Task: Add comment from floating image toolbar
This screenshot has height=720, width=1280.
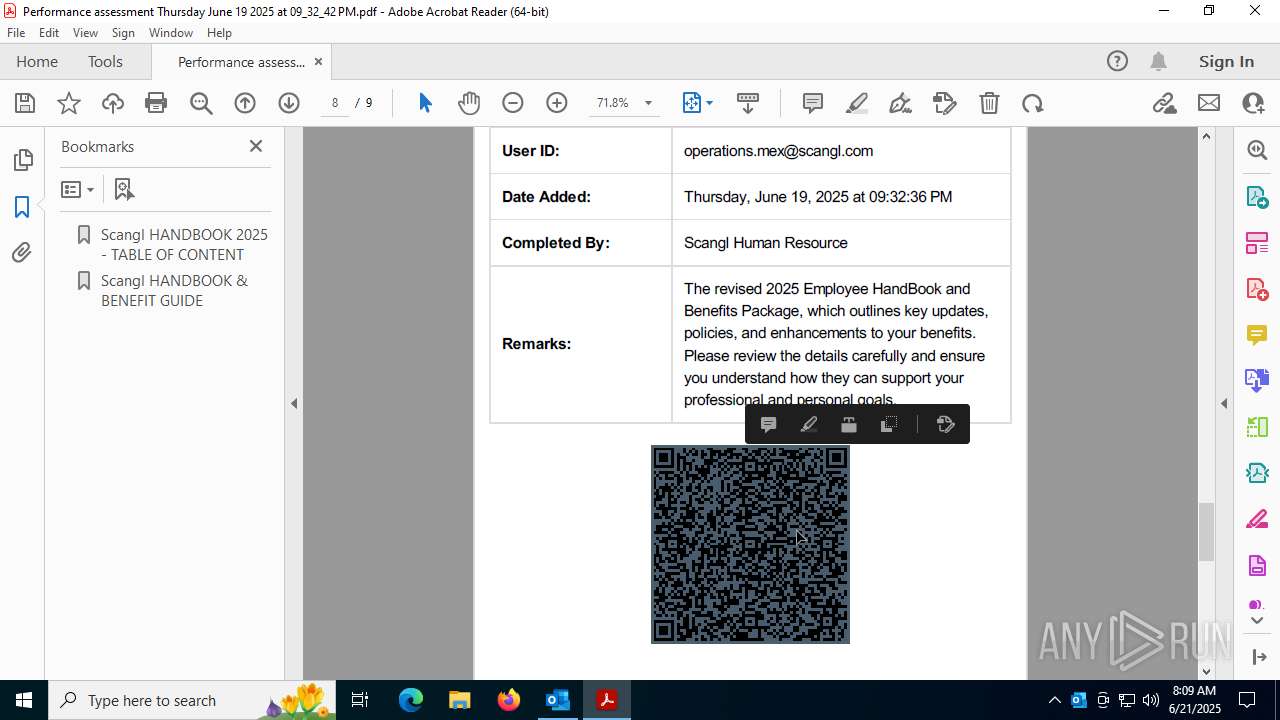Action: [x=769, y=425]
